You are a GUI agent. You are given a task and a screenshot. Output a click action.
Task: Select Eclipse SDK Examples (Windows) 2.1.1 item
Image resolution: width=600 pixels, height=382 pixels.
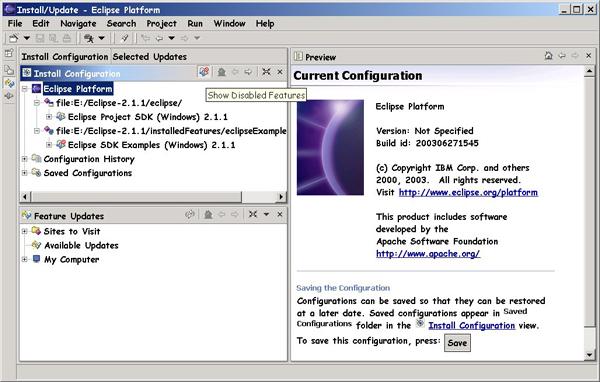click(152, 145)
